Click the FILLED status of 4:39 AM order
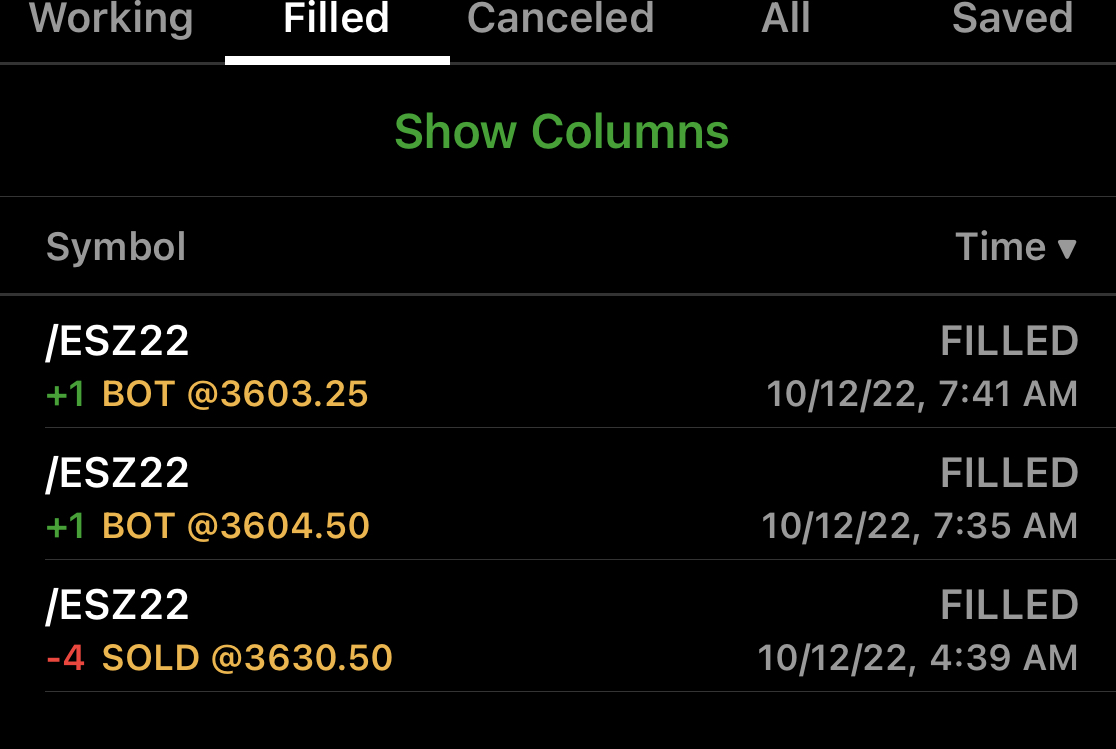This screenshot has height=749, width=1116. pos(1009,605)
